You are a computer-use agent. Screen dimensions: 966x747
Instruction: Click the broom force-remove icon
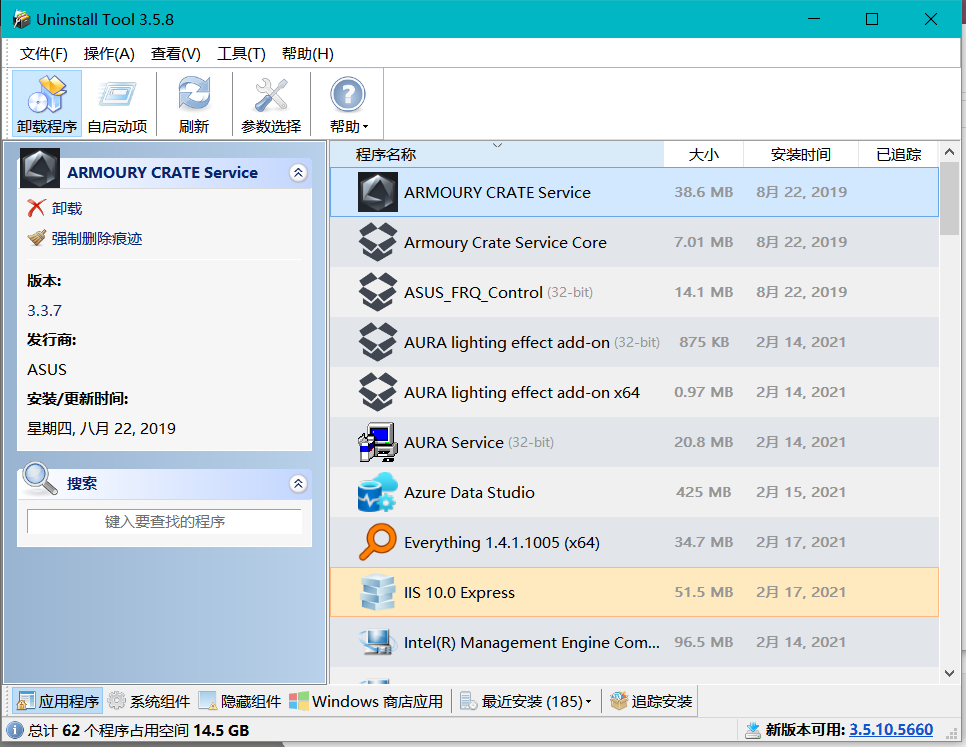pyautogui.click(x=36, y=238)
